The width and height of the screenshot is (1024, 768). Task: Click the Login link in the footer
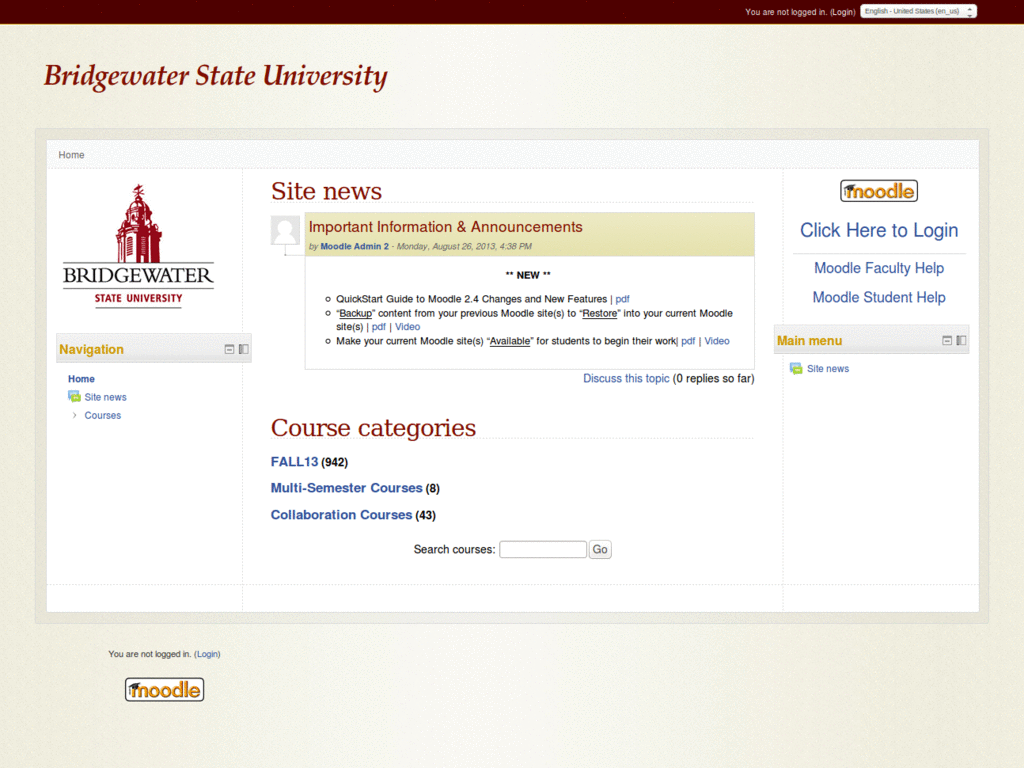(207, 654)
